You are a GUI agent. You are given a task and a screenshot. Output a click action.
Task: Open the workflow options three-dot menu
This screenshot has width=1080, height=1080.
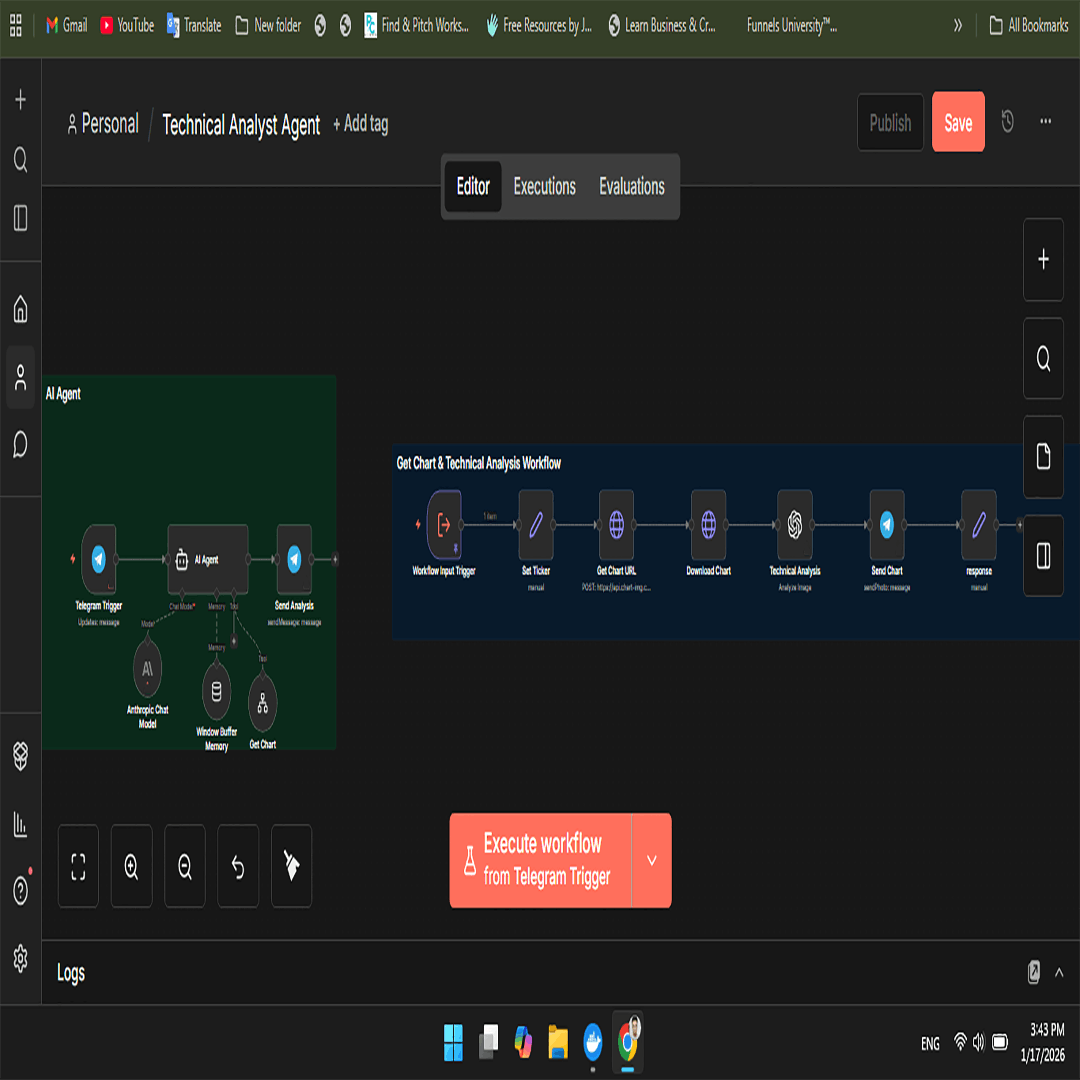[1046, 122]
